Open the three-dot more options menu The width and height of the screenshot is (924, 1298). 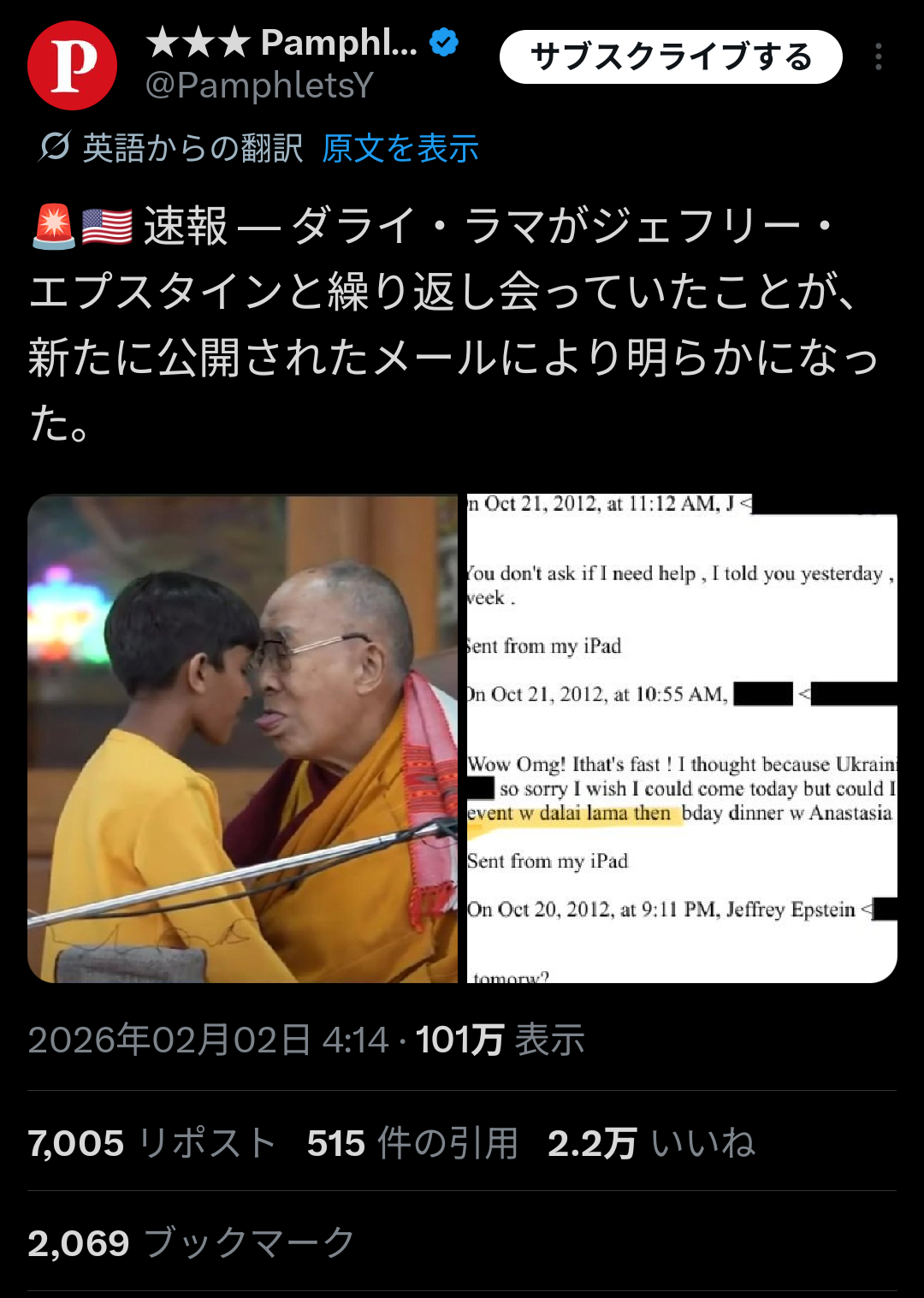[878, 56]
